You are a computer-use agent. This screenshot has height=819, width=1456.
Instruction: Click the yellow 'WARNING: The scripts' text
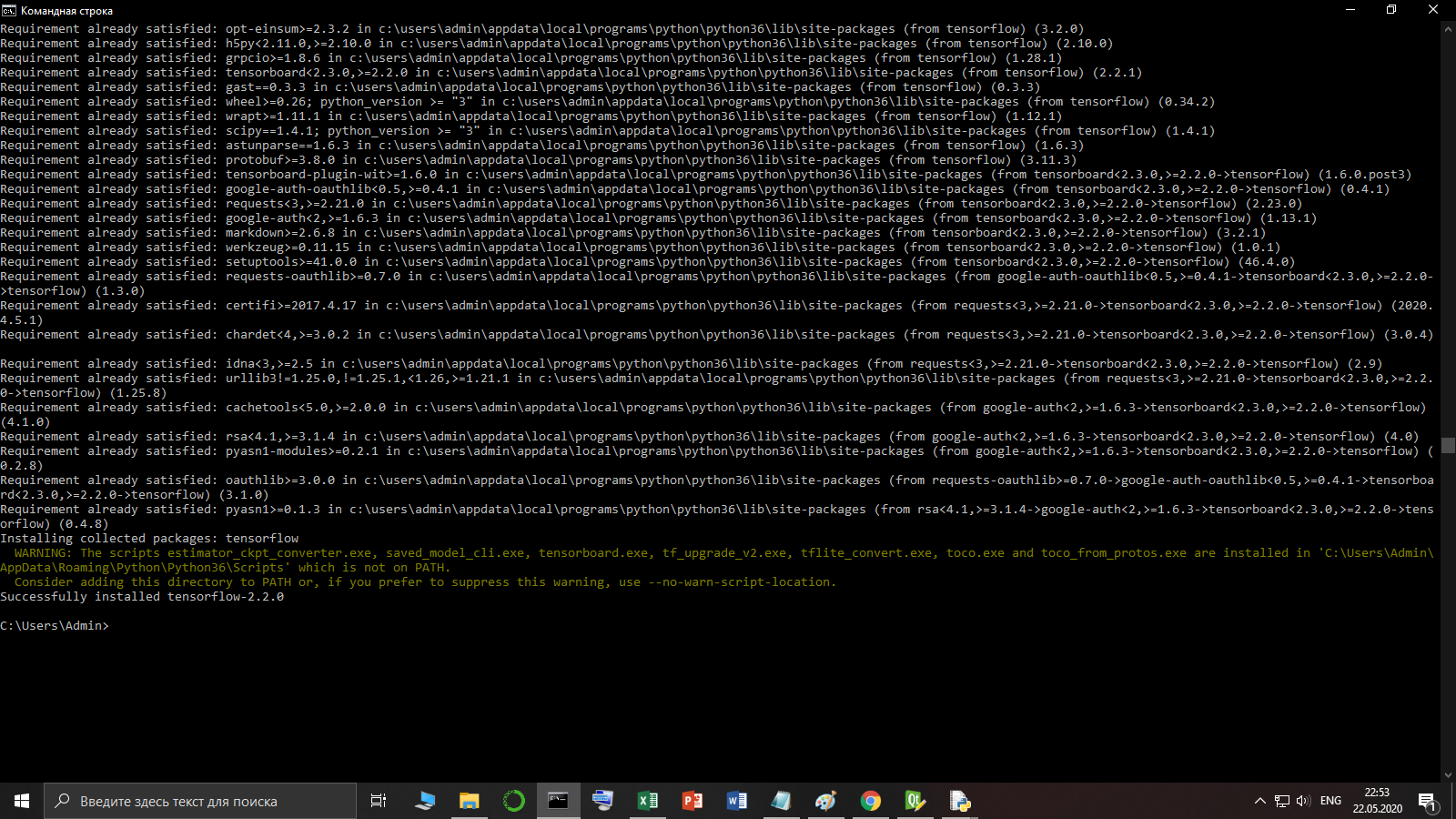click(x=87, y=553)
